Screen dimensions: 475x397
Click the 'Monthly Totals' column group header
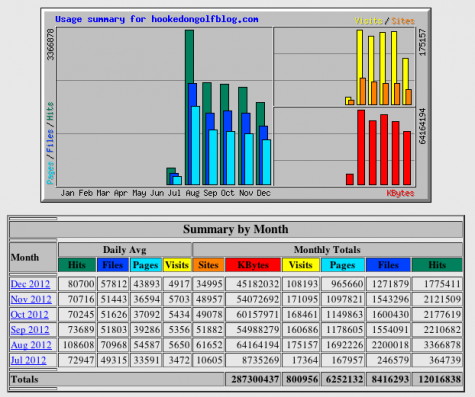327,250
